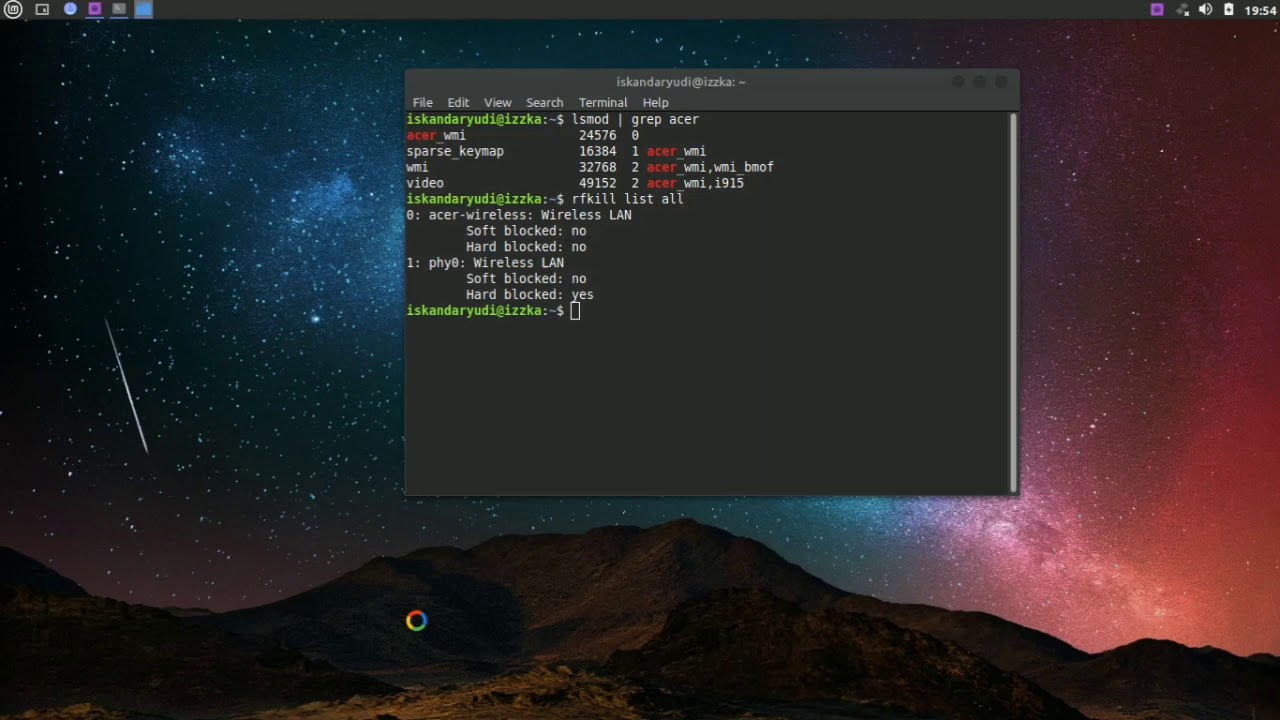Open the Help menu in terminal
This screenshot has width=1280, height=720.
[655, 102]
